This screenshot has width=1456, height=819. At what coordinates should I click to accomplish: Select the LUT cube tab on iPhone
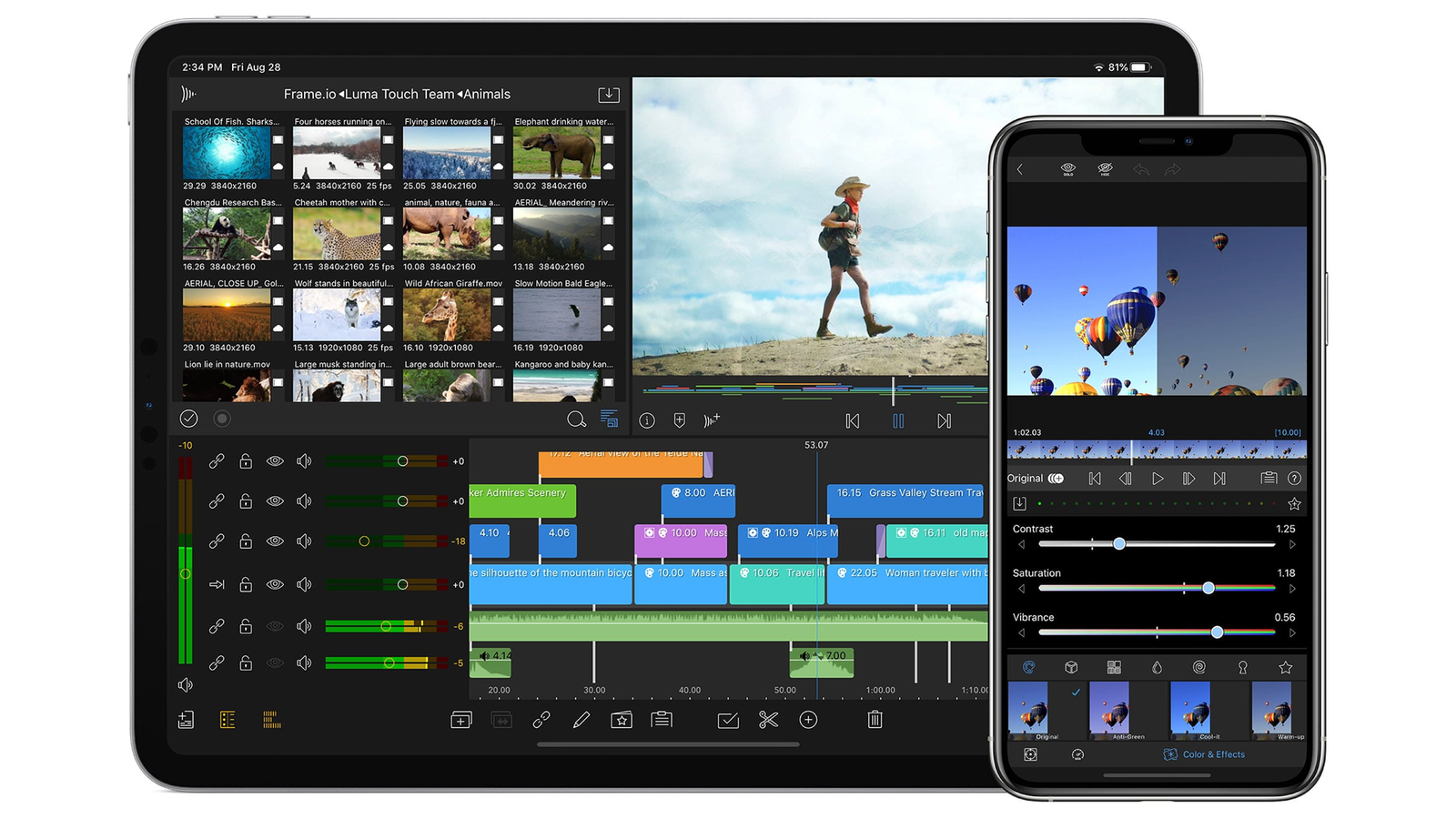pos(1071,667)
